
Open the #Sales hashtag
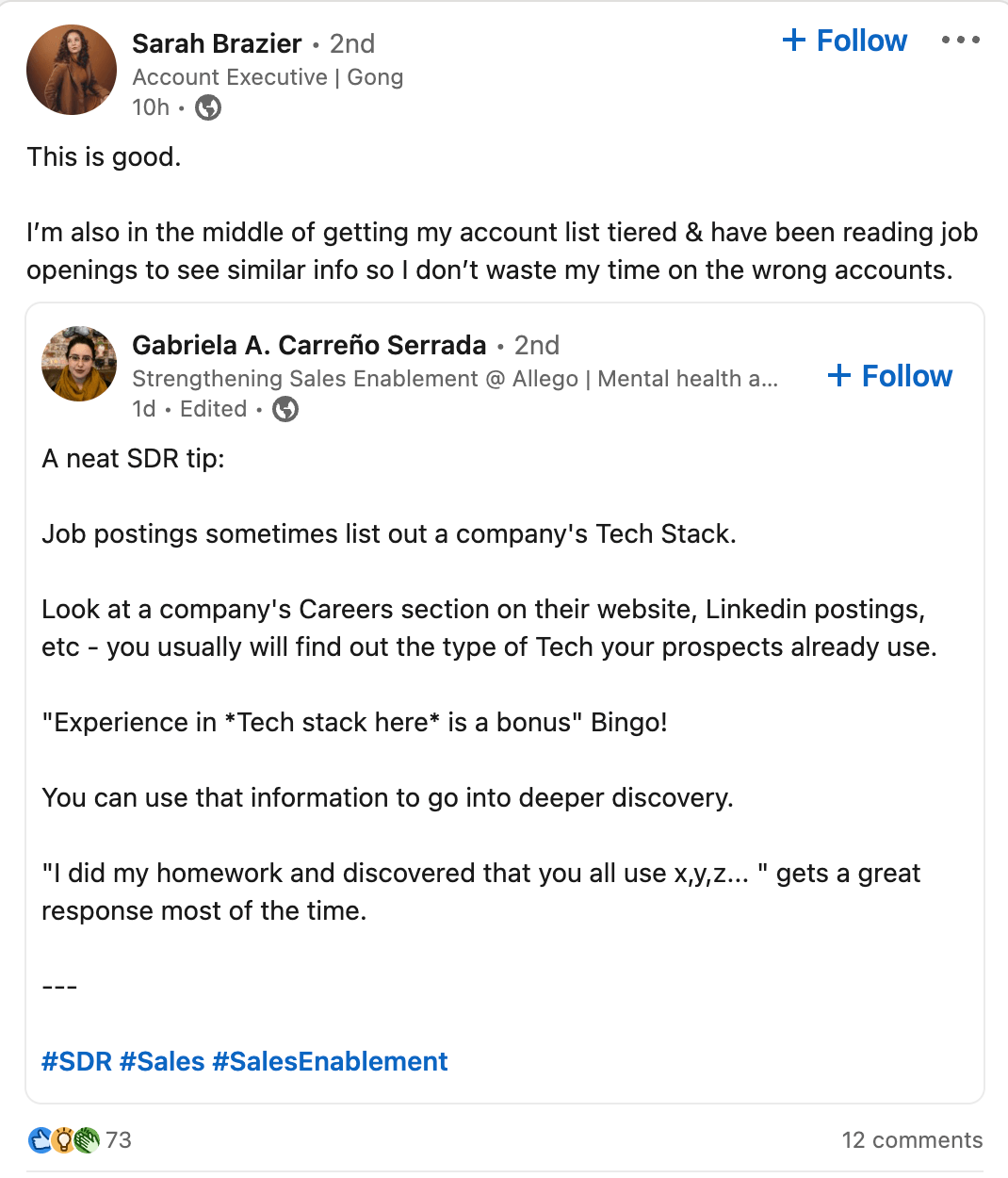pos(162,1061)
